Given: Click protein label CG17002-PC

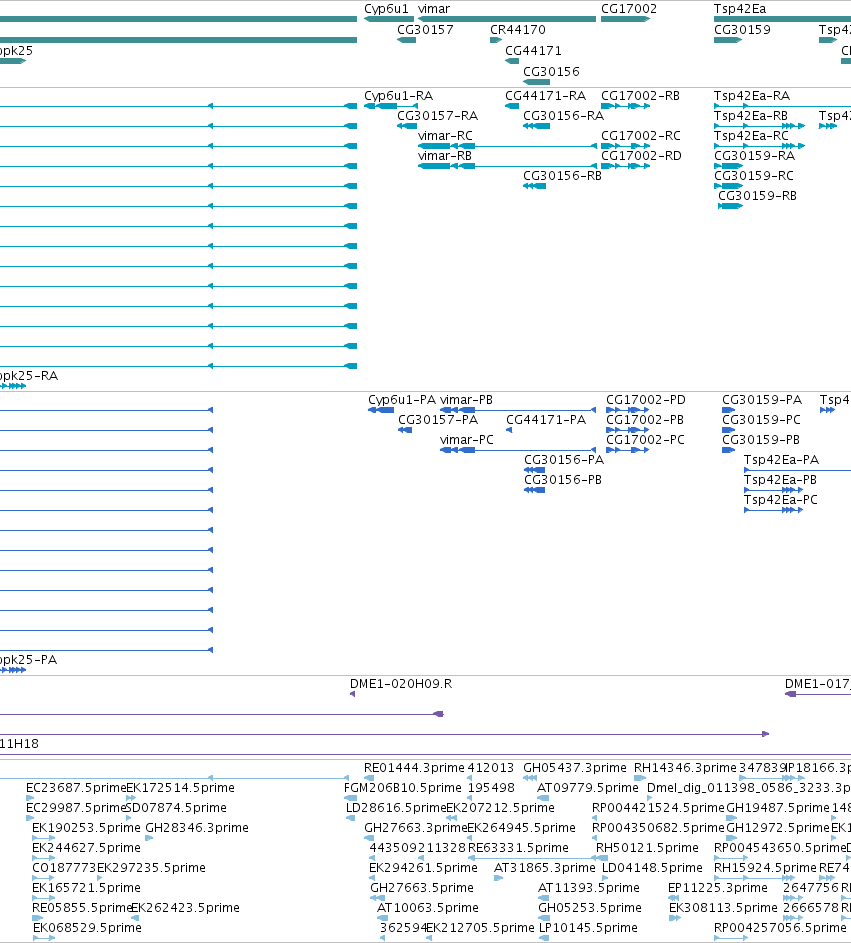Looking at the screenshot, I should 645,440.
